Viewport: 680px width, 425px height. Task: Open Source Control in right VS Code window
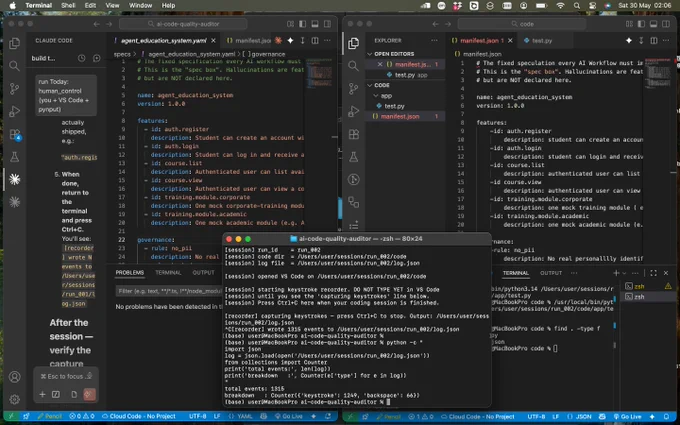353,88
